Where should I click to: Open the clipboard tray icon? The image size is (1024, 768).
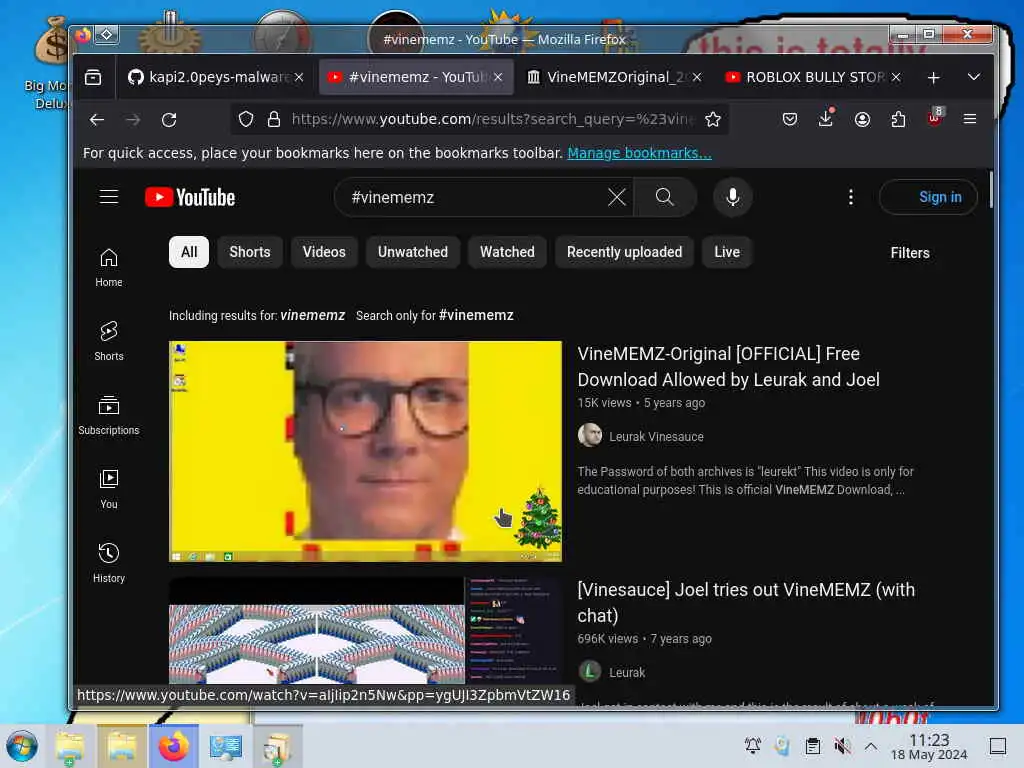(812, 746)
